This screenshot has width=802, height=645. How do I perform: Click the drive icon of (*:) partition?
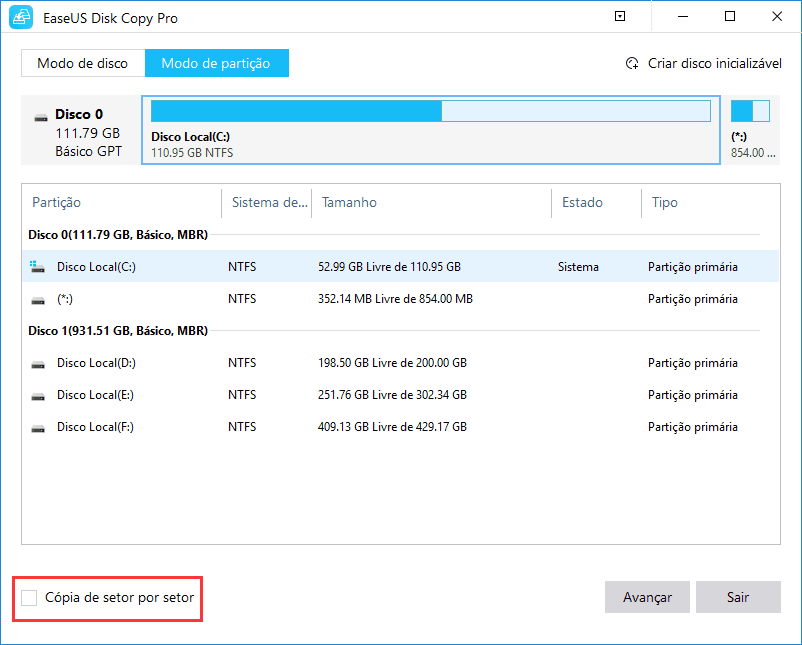point(38,300)
